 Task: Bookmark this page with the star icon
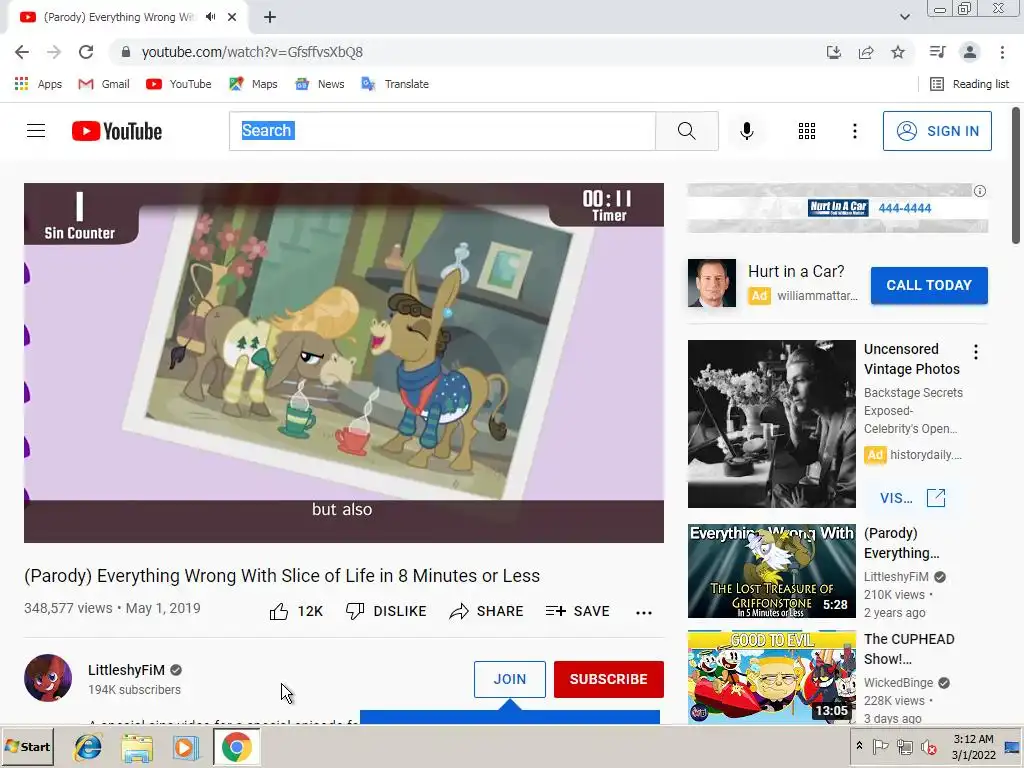(x=898, y=52)
